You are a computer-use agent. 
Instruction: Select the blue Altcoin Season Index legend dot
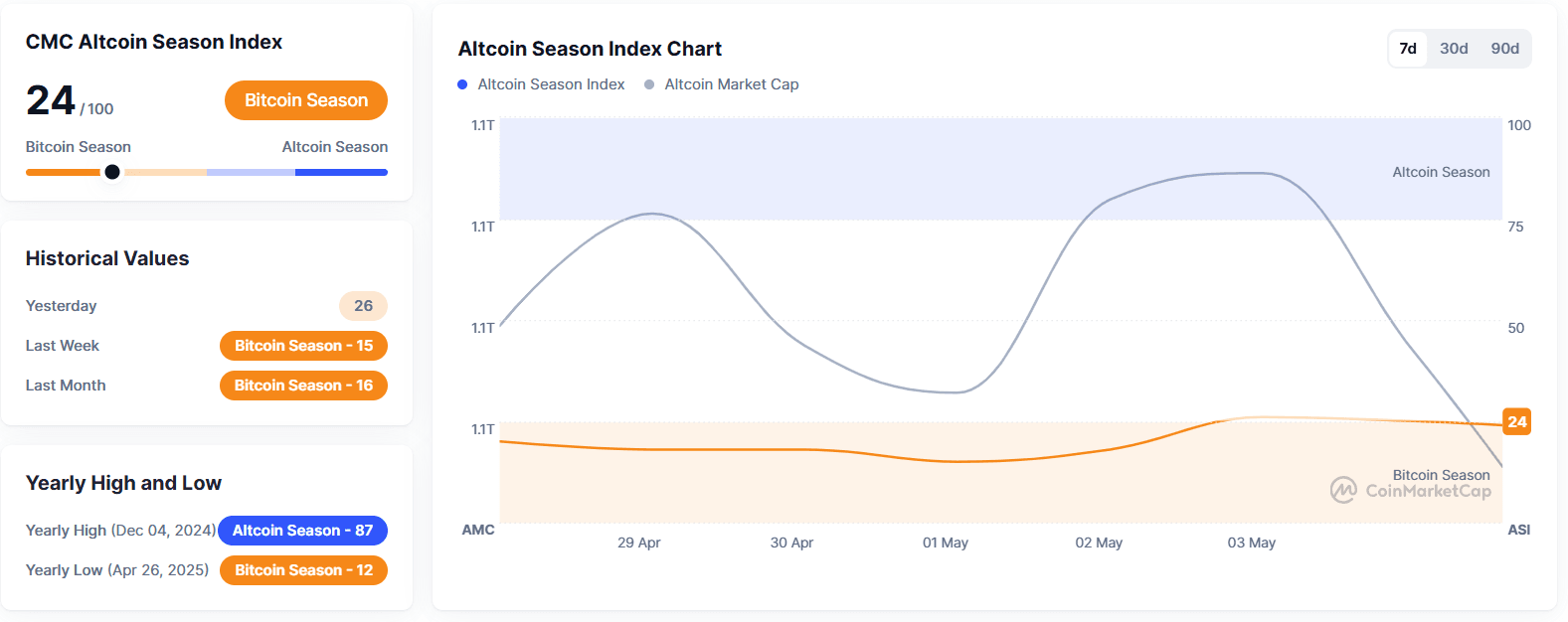[x=460, y=84]
